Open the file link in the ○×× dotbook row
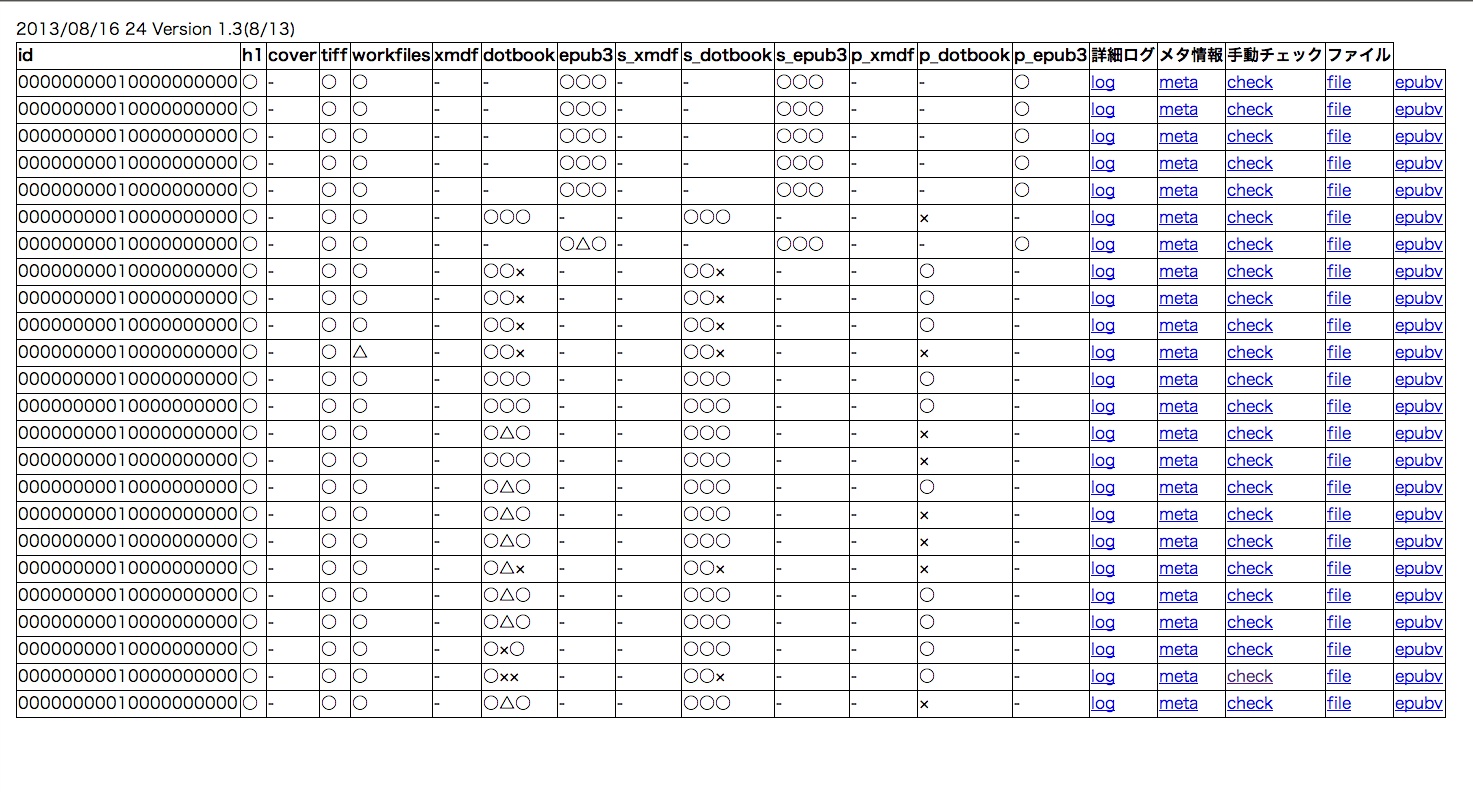This screenshot has width=1473, height=792. [1338, 677]
